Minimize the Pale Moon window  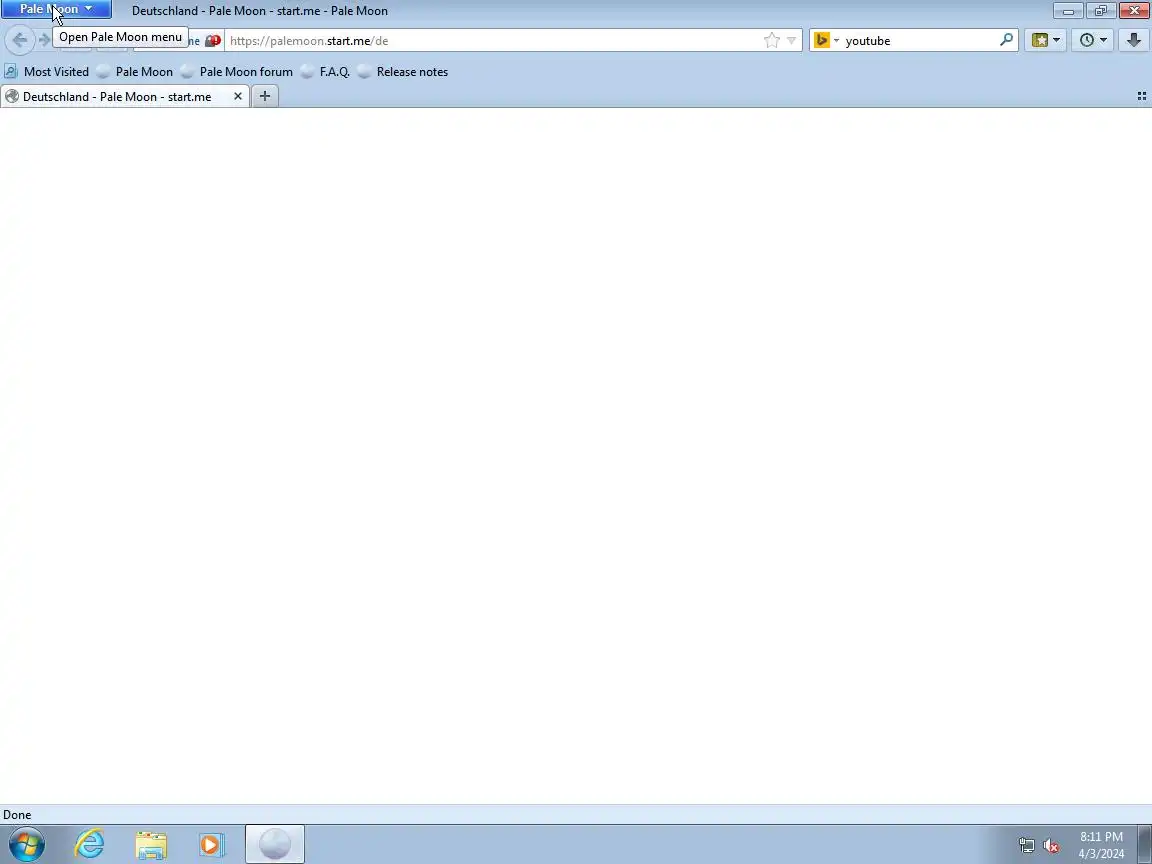pyautogui.click(x=1068, y=10)
